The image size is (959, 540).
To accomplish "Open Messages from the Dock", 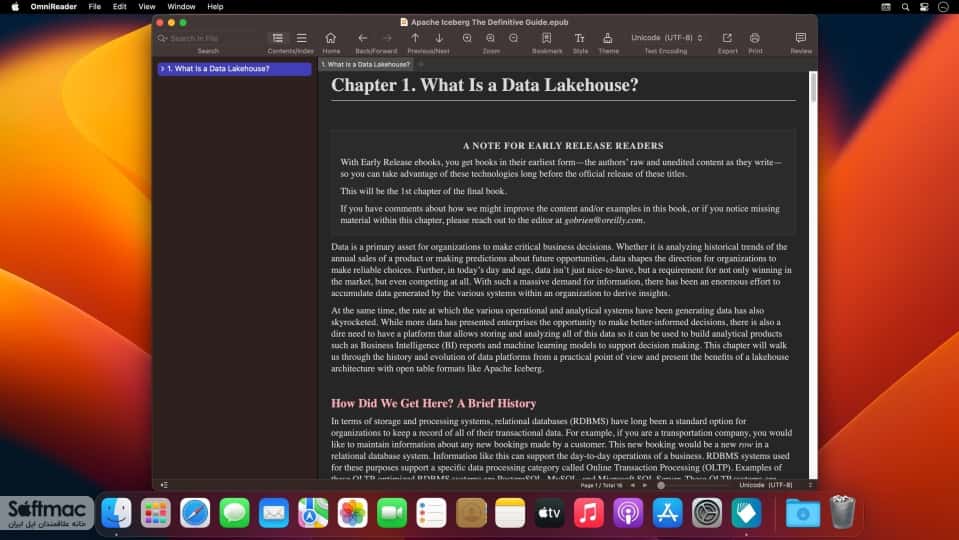I will coord(234,512).
